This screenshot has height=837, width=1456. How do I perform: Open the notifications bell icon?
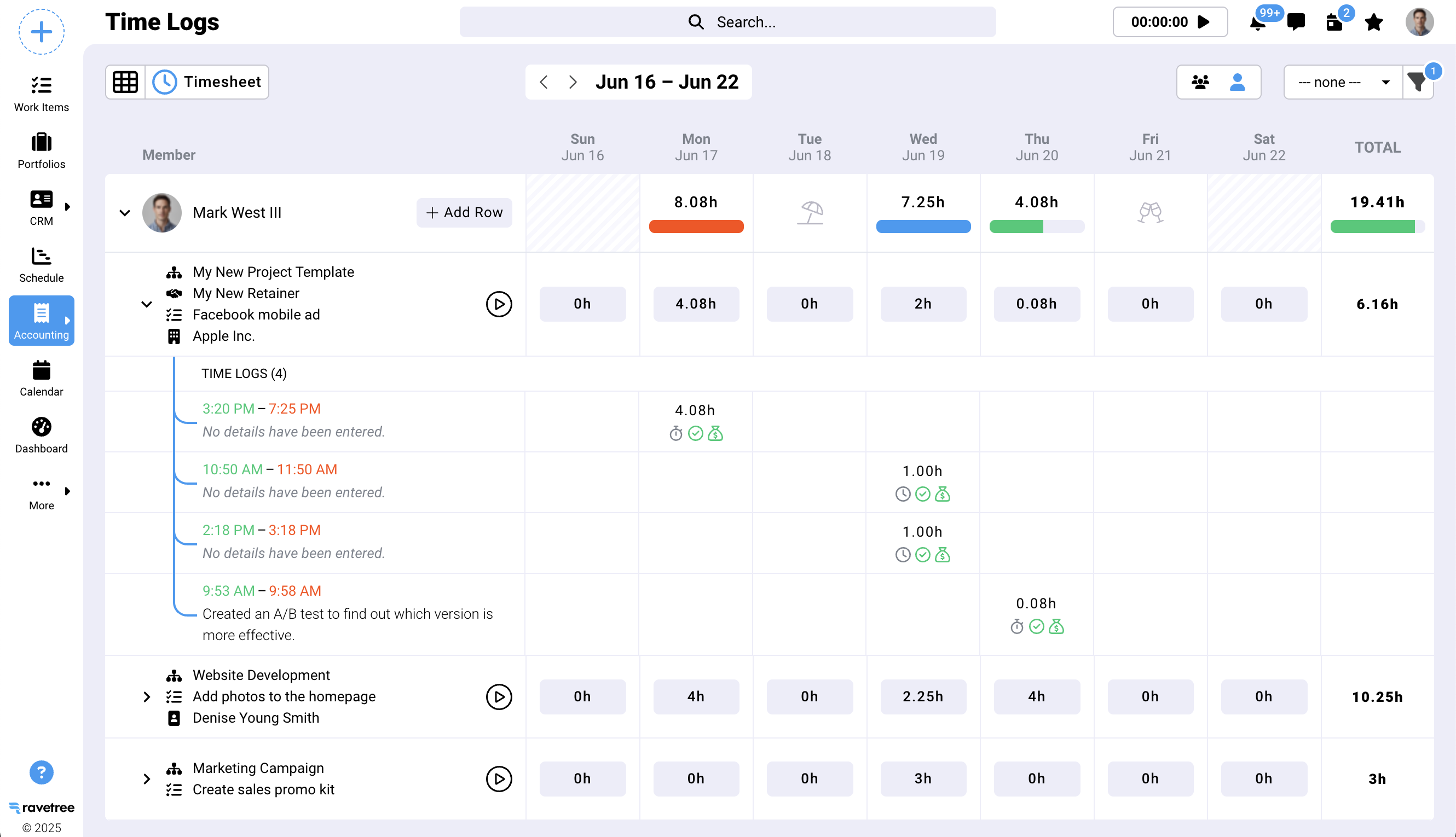(x=1258, y=23)
